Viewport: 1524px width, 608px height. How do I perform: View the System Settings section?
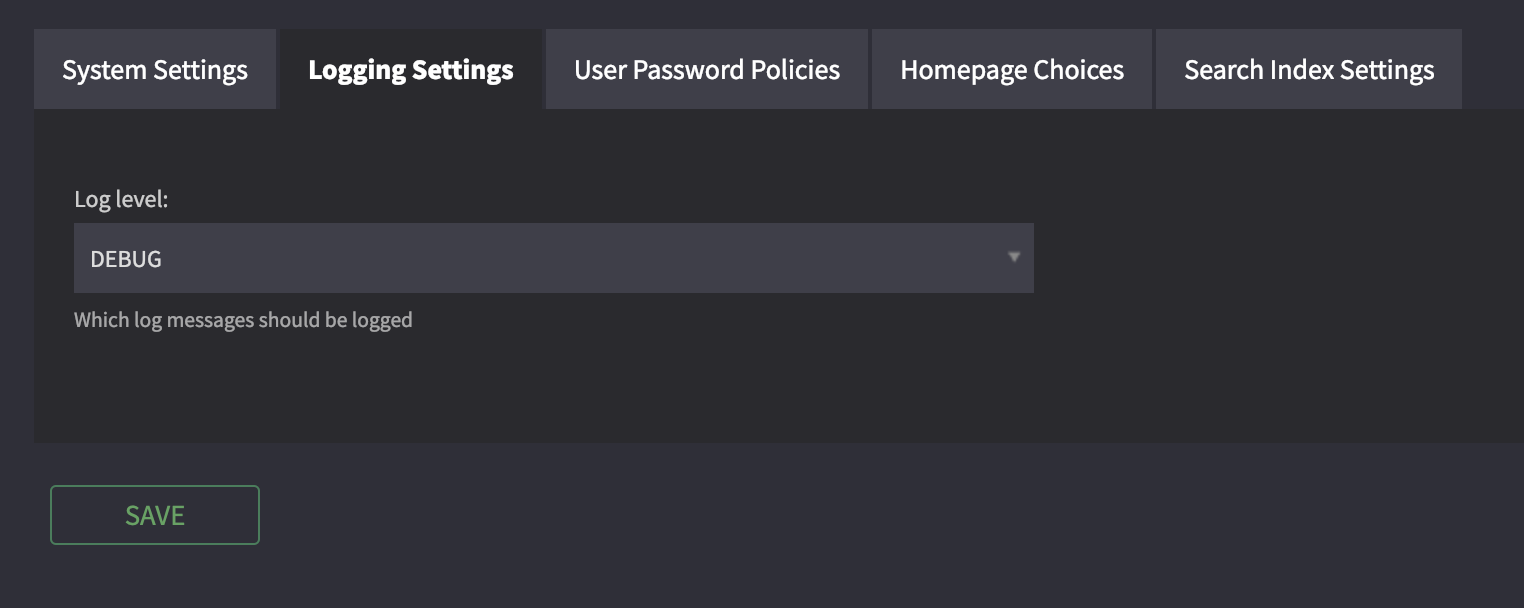pyautogui.click(x=155, y=69)
